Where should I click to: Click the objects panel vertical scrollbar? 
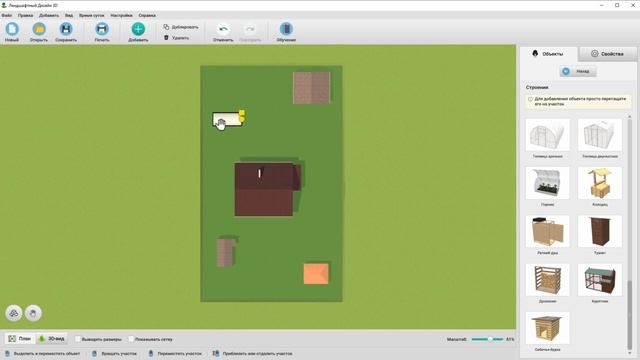tap(630, 314)
